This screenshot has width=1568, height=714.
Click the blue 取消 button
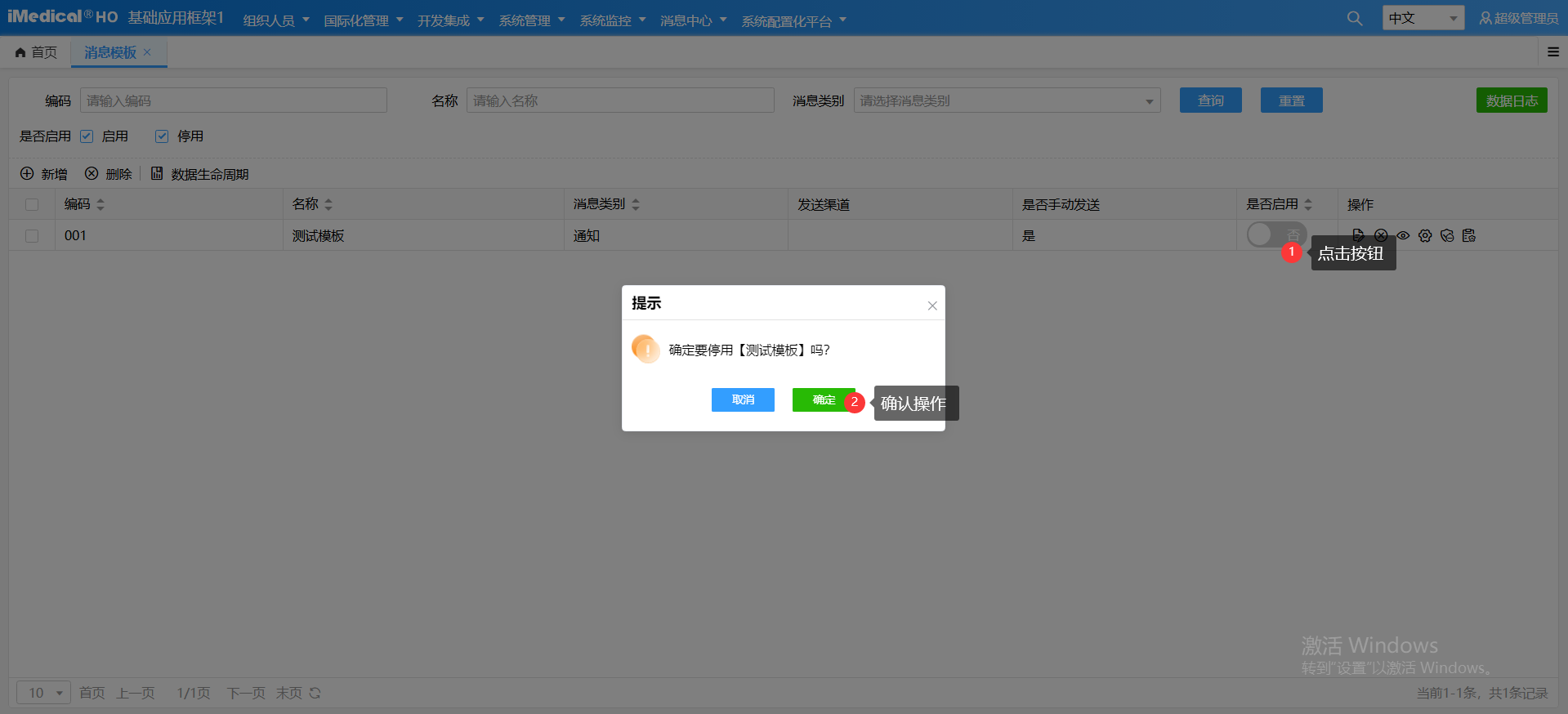[x=743, y=399]
